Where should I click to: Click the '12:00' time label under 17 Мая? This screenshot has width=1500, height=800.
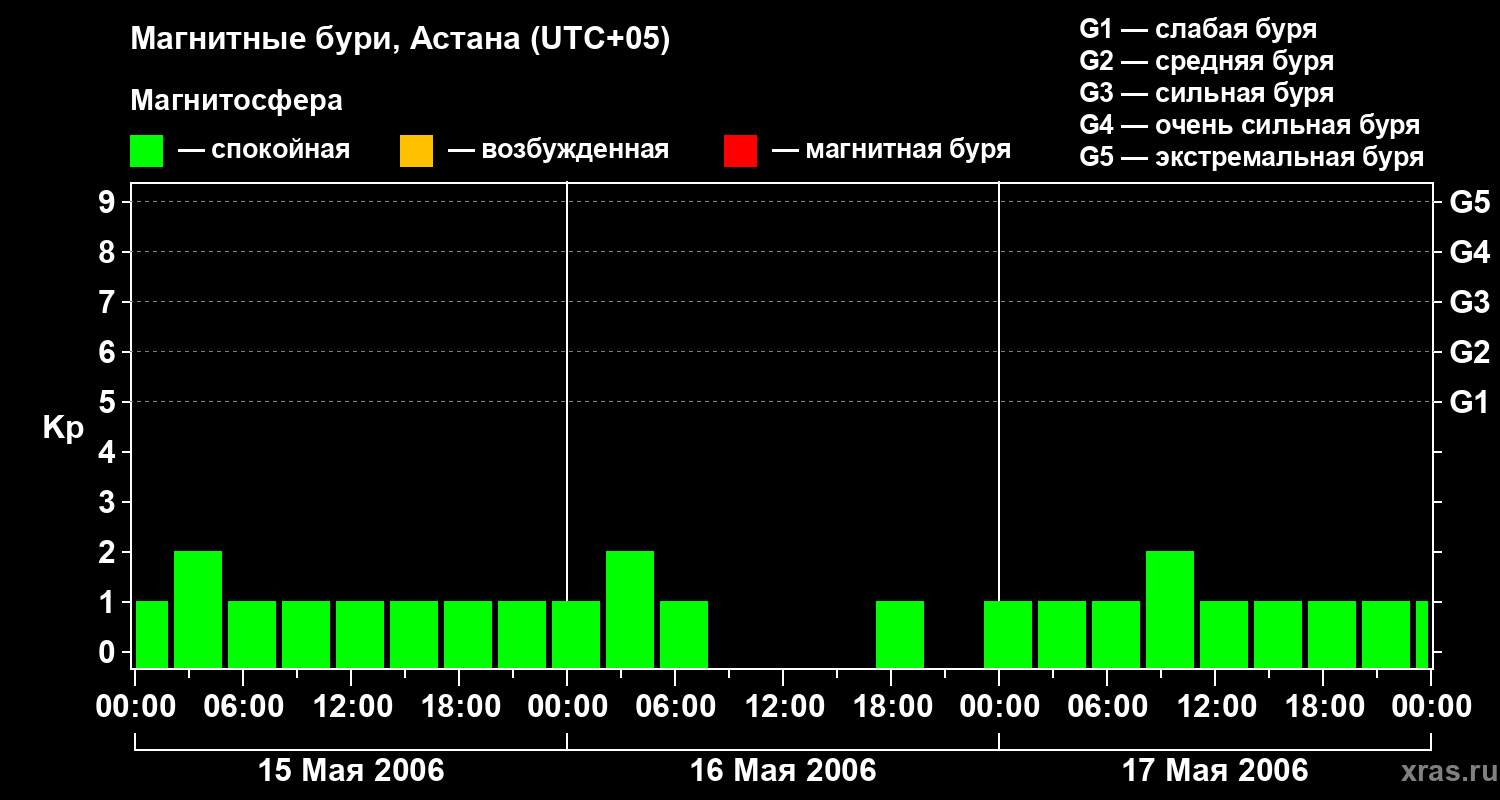coord(1215,707)
